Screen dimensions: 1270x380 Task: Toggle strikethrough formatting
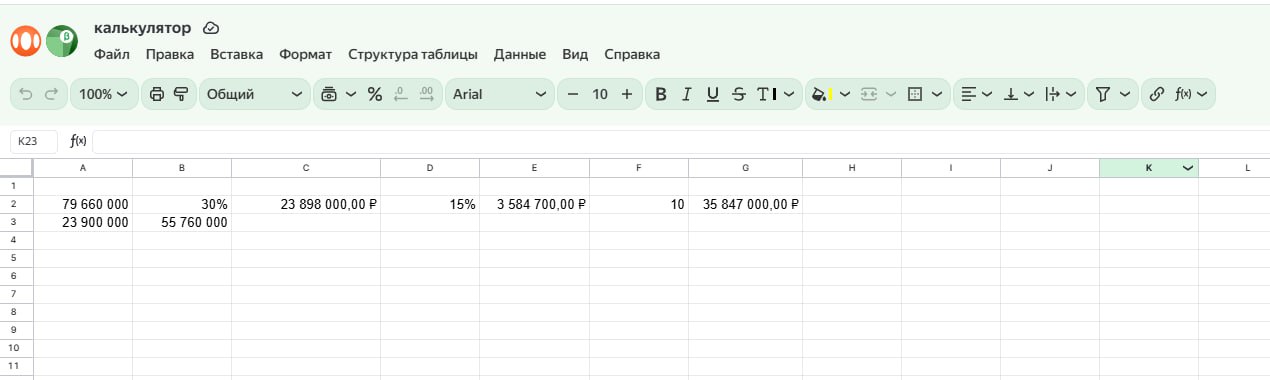pyautogui.click(x=739, y=94)
